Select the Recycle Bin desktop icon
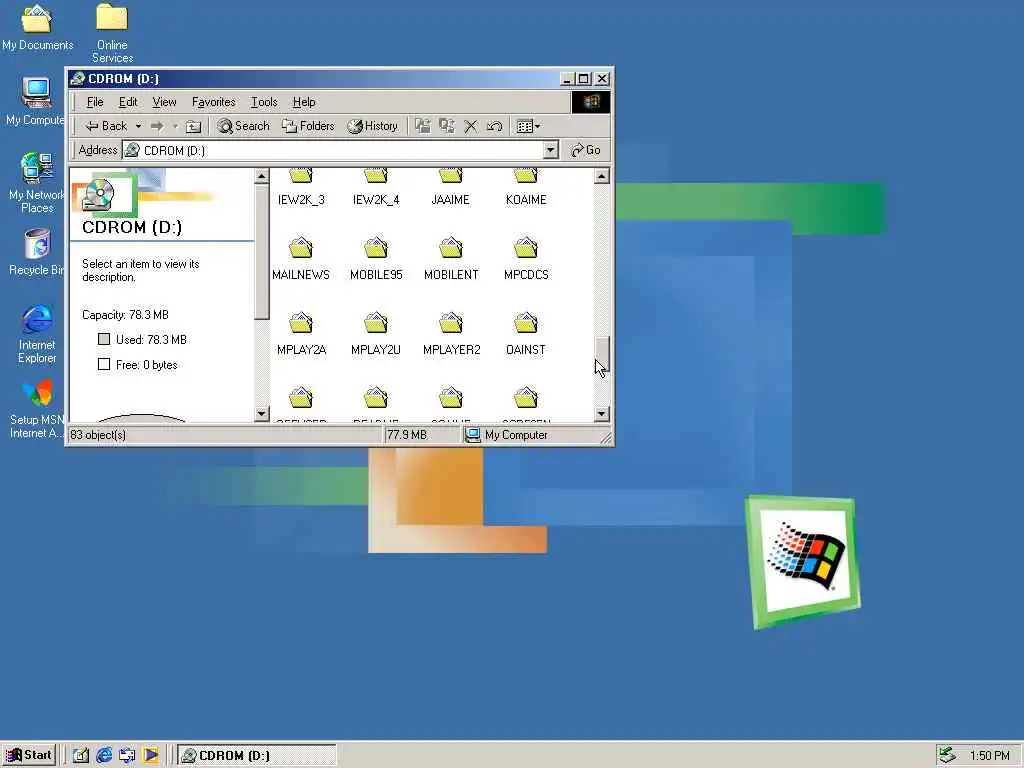 tap(36, 252)
